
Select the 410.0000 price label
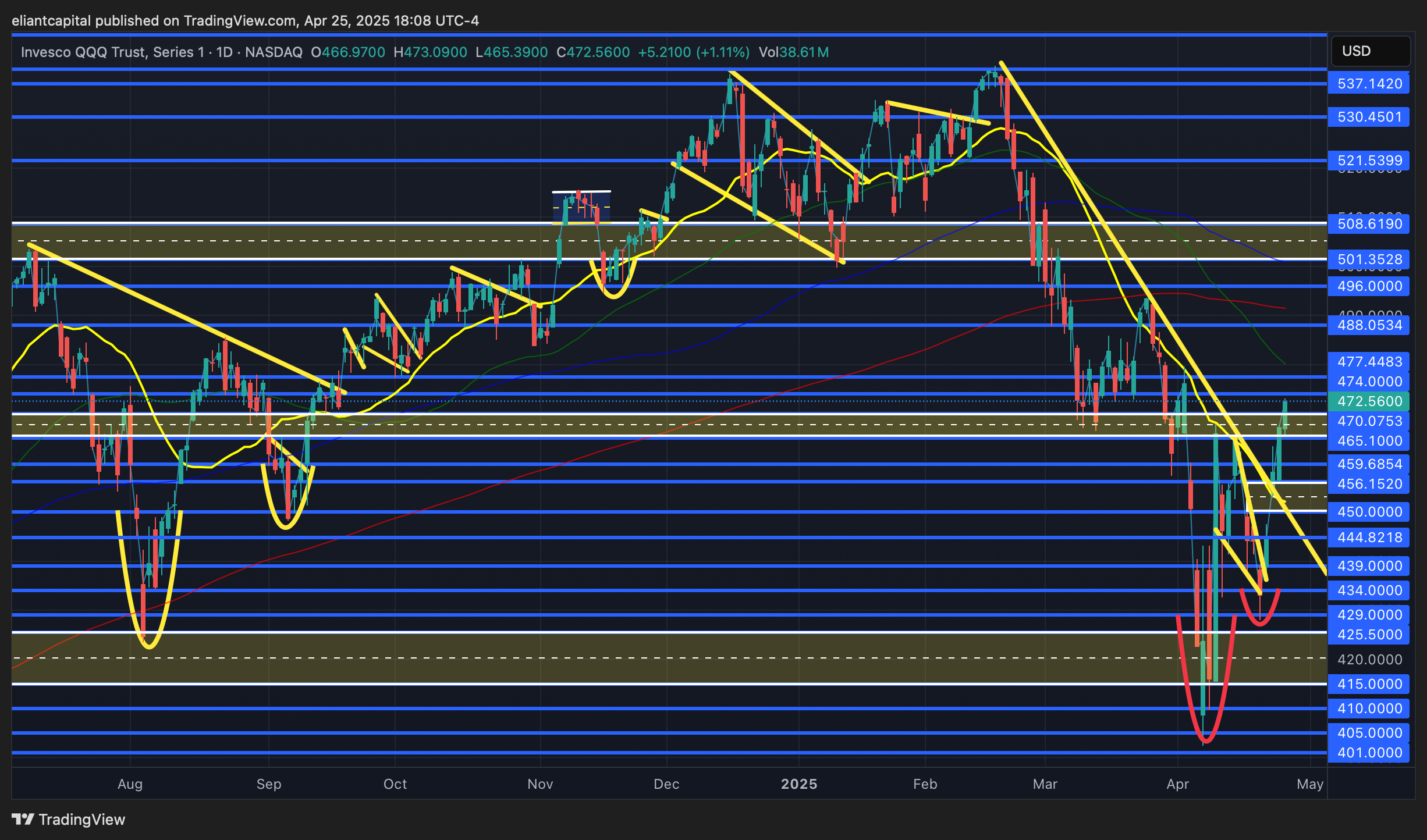click(x=1369, y=709)
